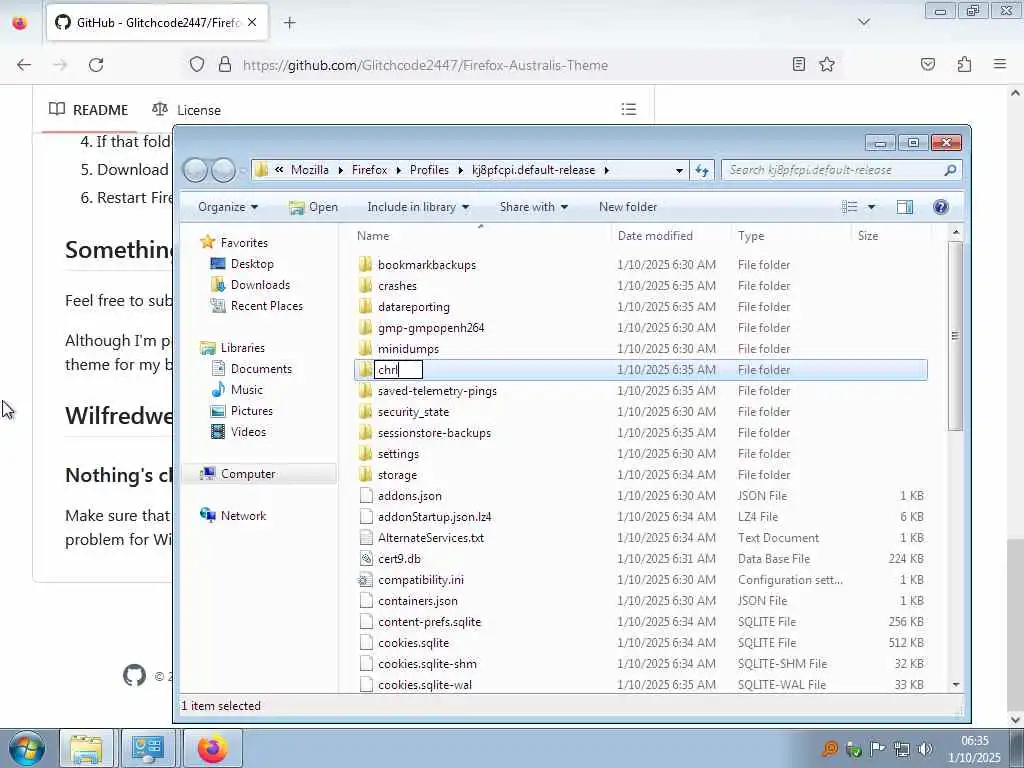Open the view options dropdown arrow
The width and height of the screenshot is (1024, 768).
(871, 207)
